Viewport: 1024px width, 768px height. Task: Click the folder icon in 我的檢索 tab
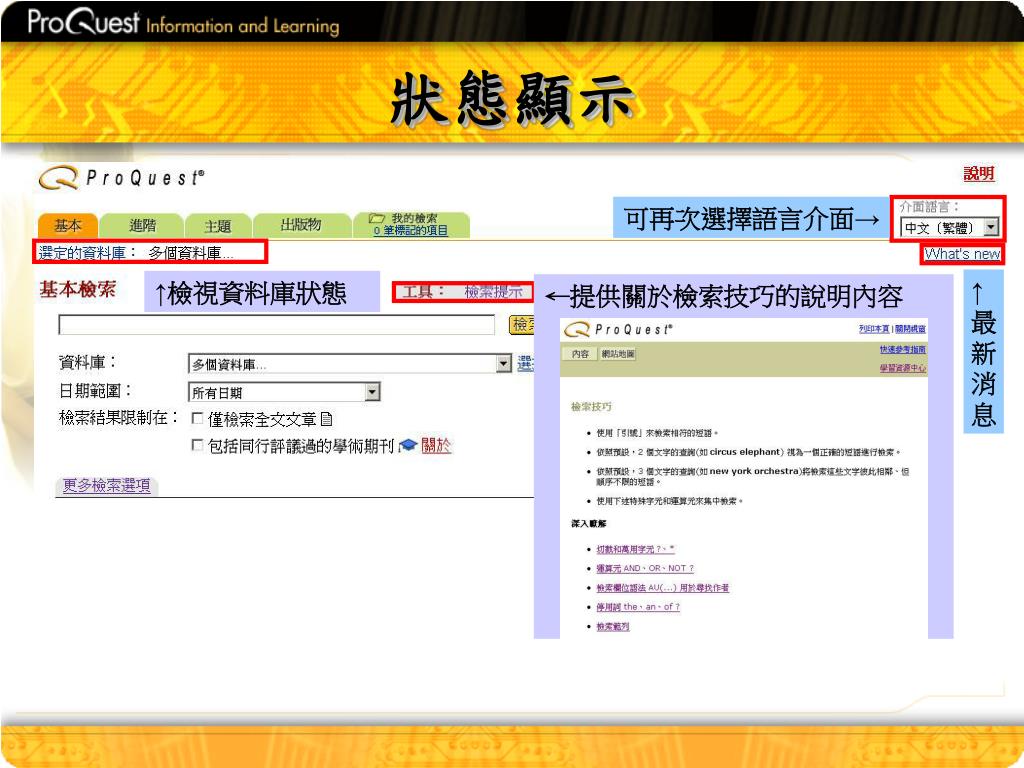pyautogui.click(x=376, y=218)
